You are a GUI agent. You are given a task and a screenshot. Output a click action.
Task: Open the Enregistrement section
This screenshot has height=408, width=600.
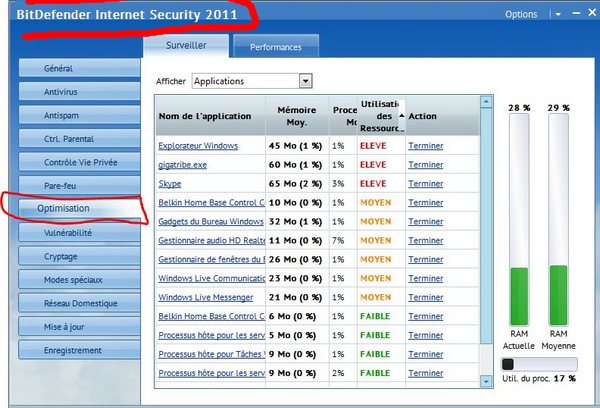click(80, 350)
